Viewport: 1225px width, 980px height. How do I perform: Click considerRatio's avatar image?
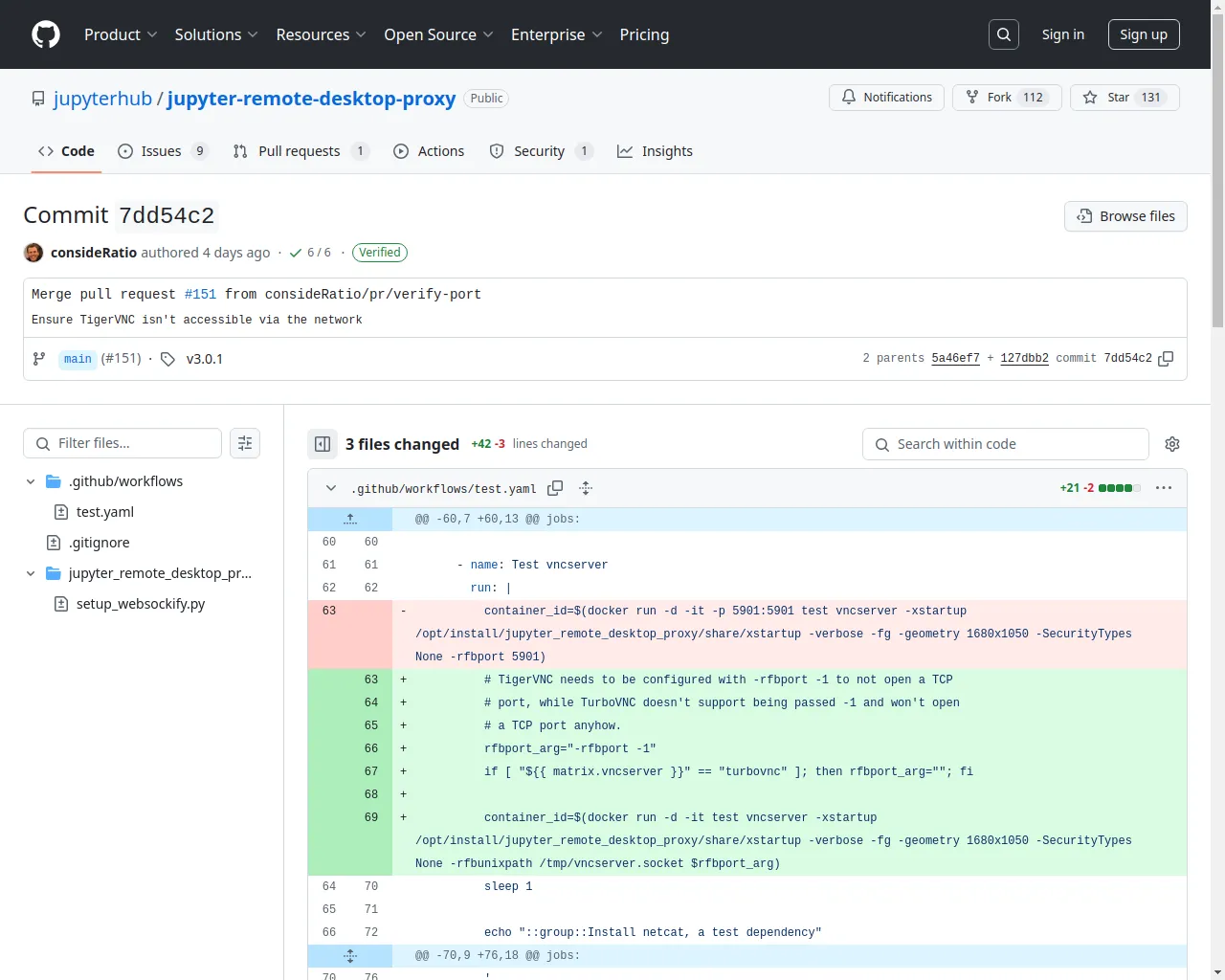[33, 253]
